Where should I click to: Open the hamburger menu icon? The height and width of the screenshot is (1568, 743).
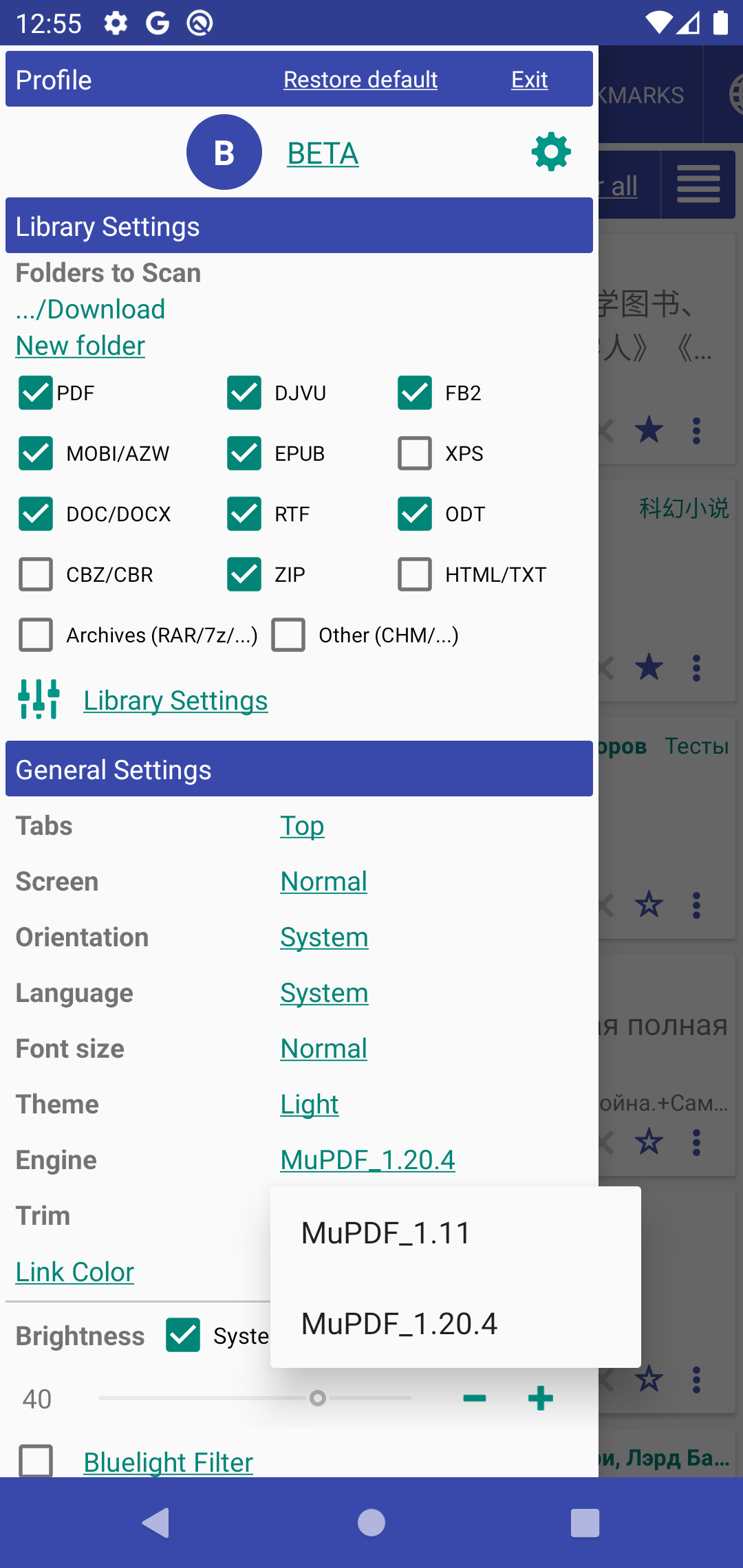point(698,184)
